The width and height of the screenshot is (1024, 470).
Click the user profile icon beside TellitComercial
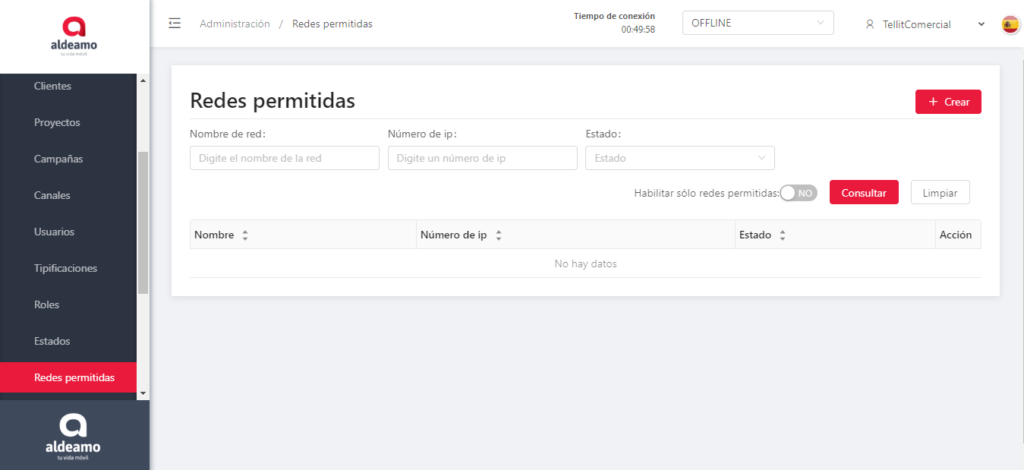click(x=870, y=24)
